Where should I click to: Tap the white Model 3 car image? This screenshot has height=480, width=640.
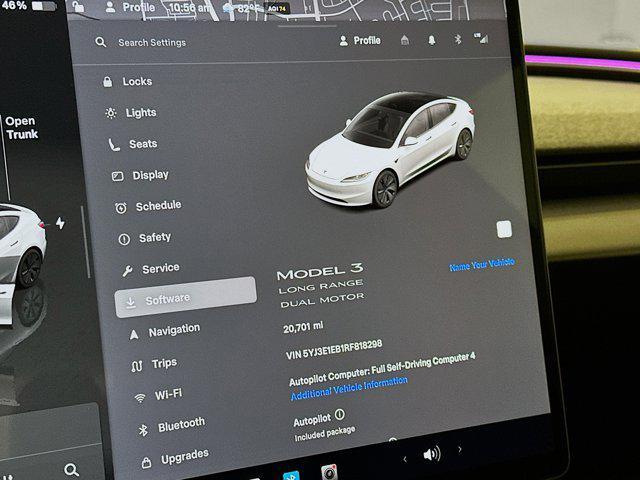pyautogui.click(x=390, y=149)
